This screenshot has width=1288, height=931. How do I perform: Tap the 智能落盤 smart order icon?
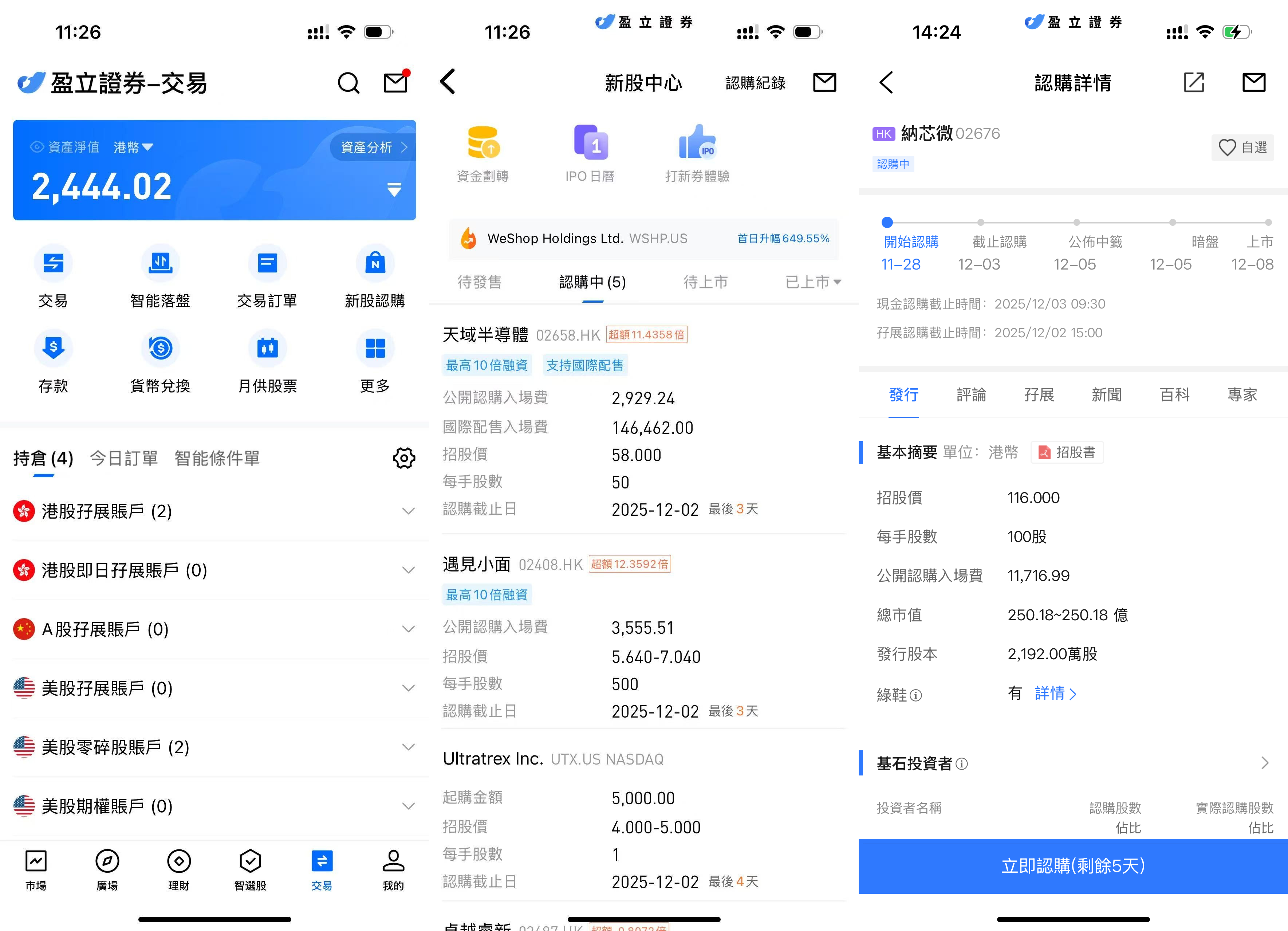(160, 264)
